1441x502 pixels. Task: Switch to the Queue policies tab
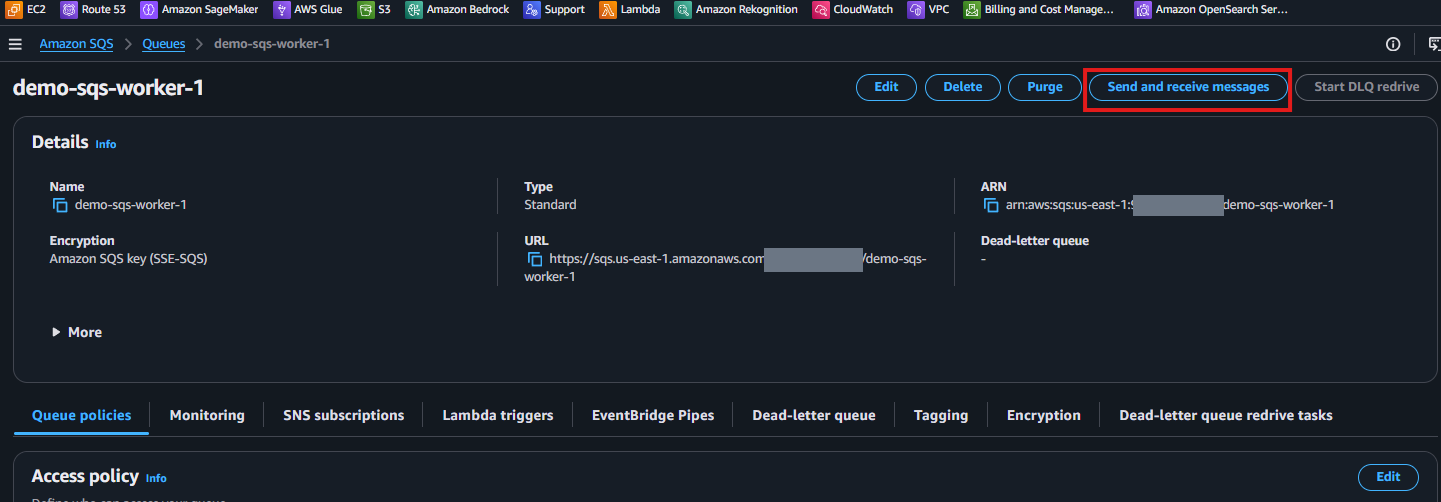81,415
